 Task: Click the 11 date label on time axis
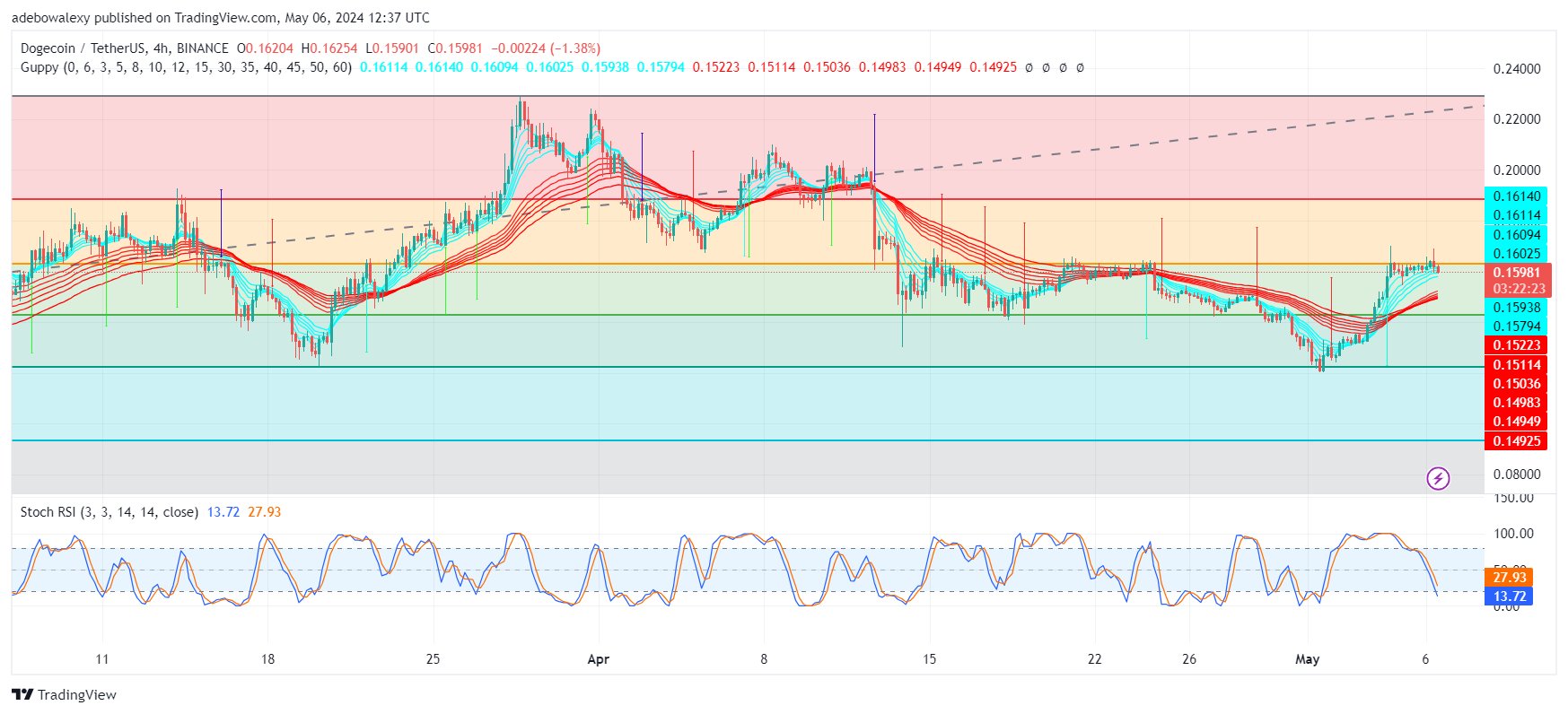coord(102,659)
